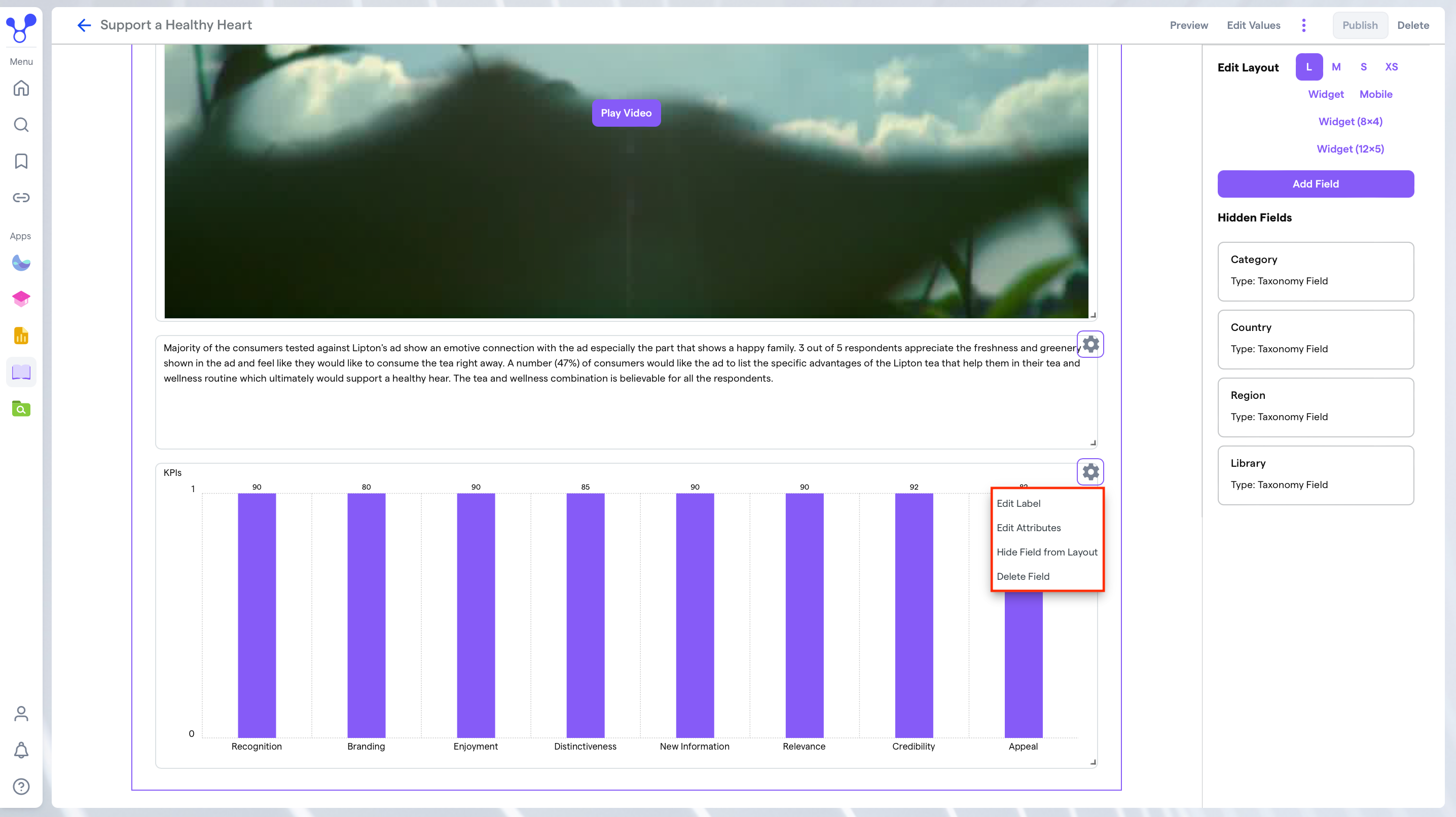Click the Support a Healthy Heart title
The width and height of the screenshot is (1456, 817).
point(176,25)
